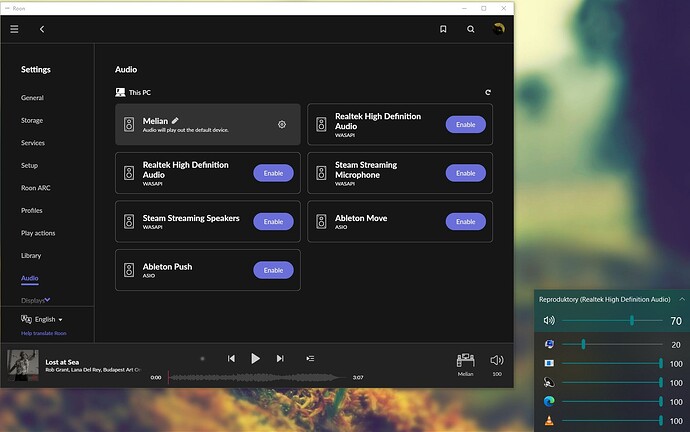690x432 pixels.
Task: Collapse the volume mixer panel chevron
Action: click(x=682, y=299)
